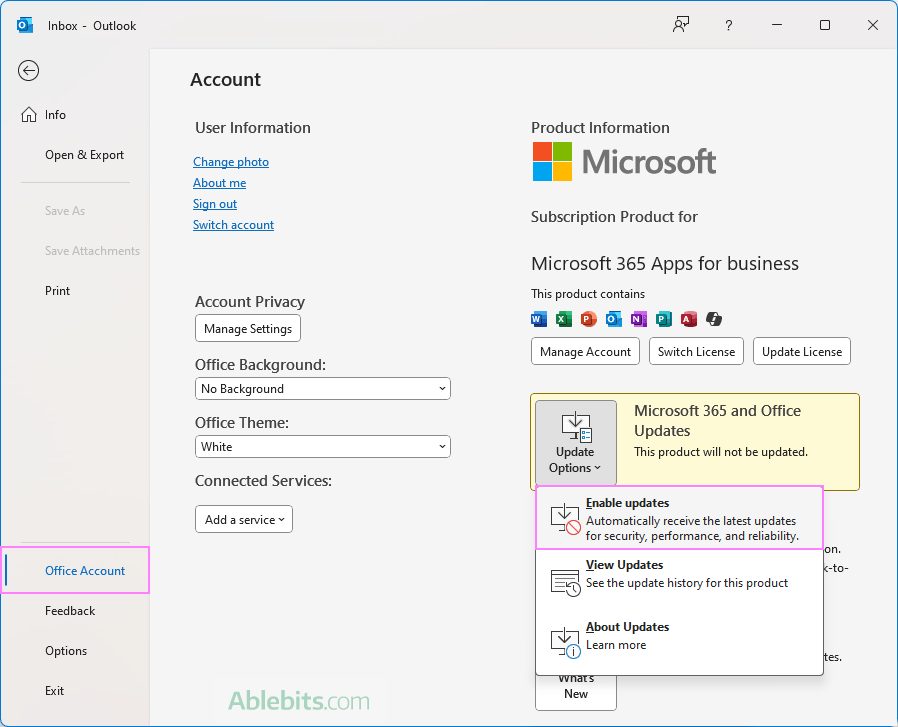Click the 'Product Information' heading

click(x=600, y=128)
